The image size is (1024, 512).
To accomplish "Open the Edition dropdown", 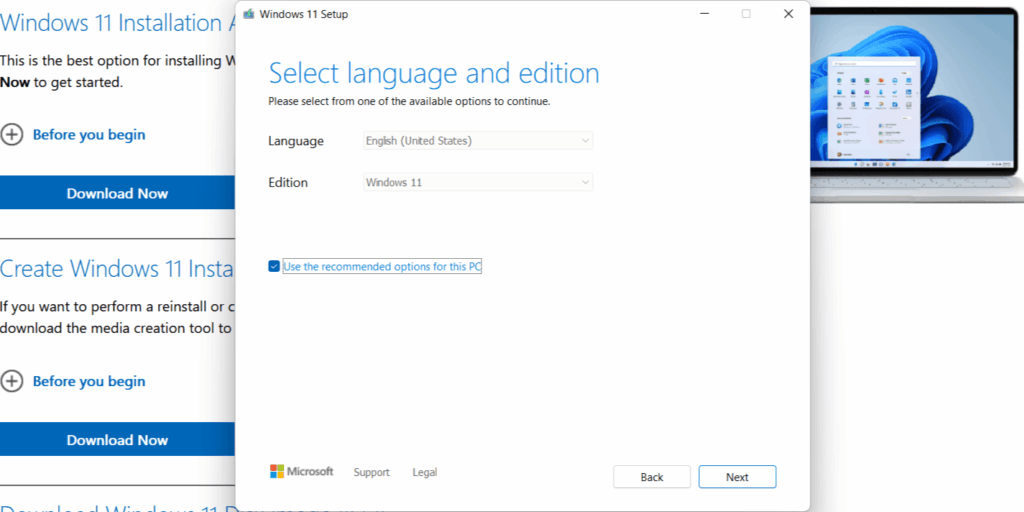I will pos(478,182).
